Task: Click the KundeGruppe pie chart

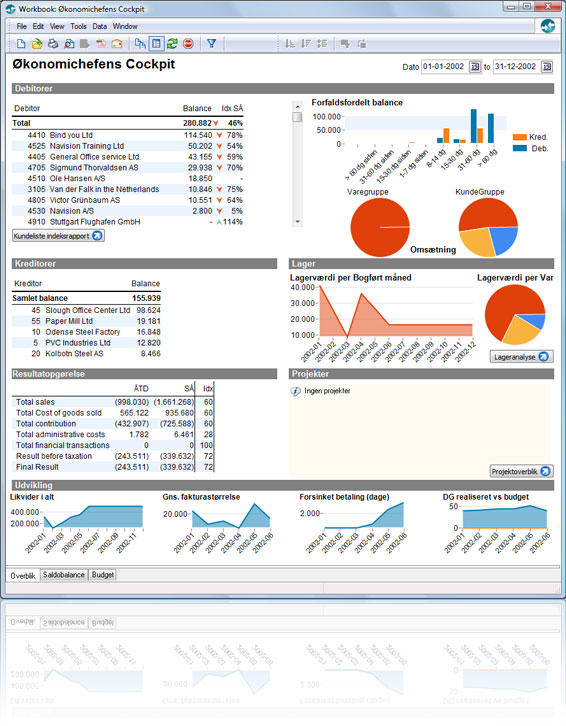Action: point(488,227)
